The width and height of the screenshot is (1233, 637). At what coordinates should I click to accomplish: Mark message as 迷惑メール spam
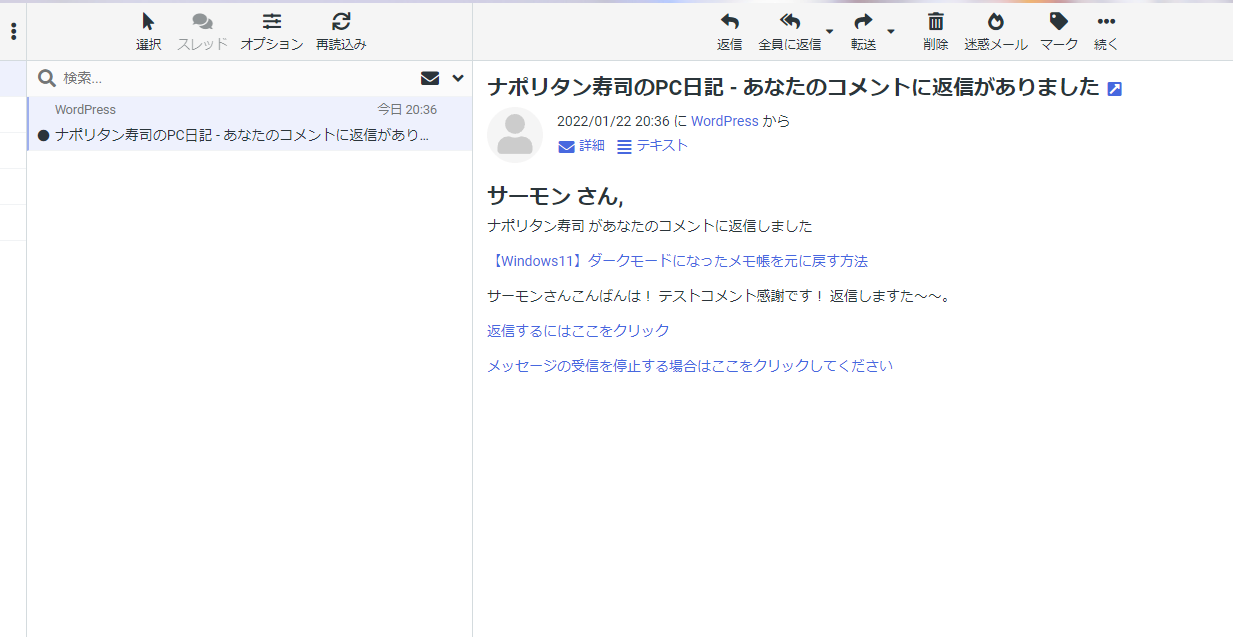pyautogui.click(x=996, y=32)
